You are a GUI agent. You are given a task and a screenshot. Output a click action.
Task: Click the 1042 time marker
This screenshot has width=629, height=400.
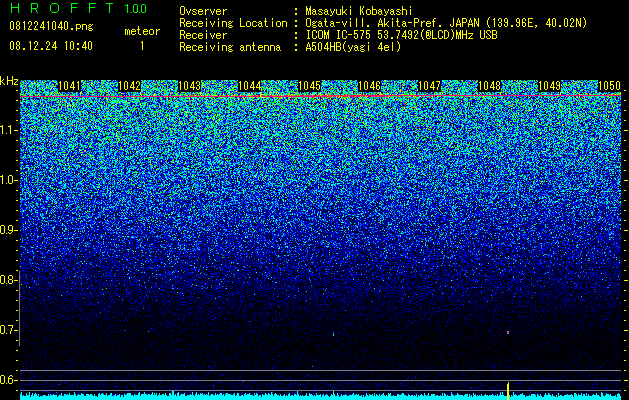click(130, 86)
